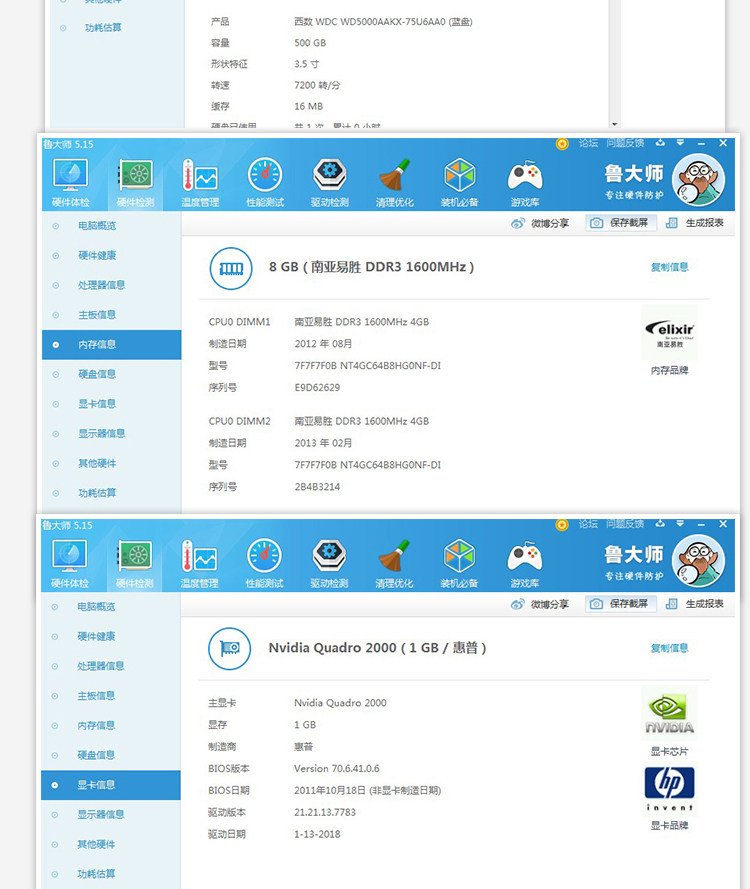750x889 pixels.
Task: Click the 鲁大师 avatar in memory window
Action: point(698,180)
